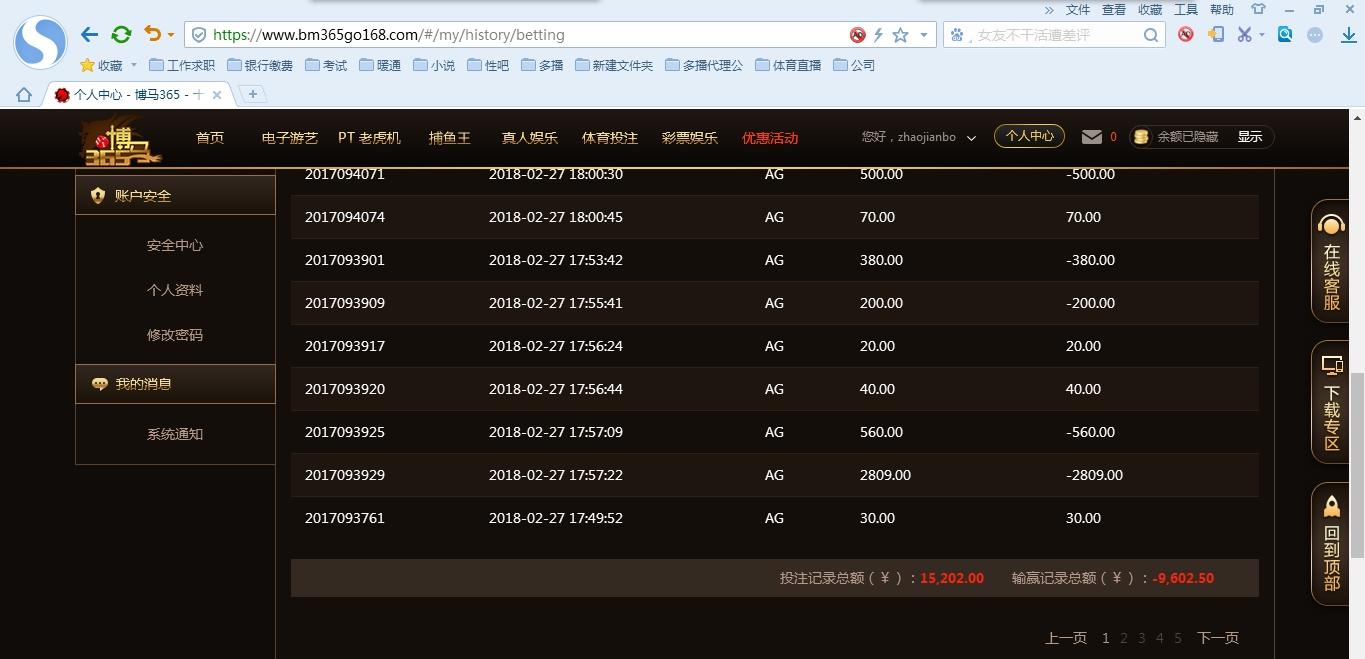Open 体育投注 navigation item
Image resolution: width=1365 pixels, height=659 pixels.
click(x=610, y=138)
